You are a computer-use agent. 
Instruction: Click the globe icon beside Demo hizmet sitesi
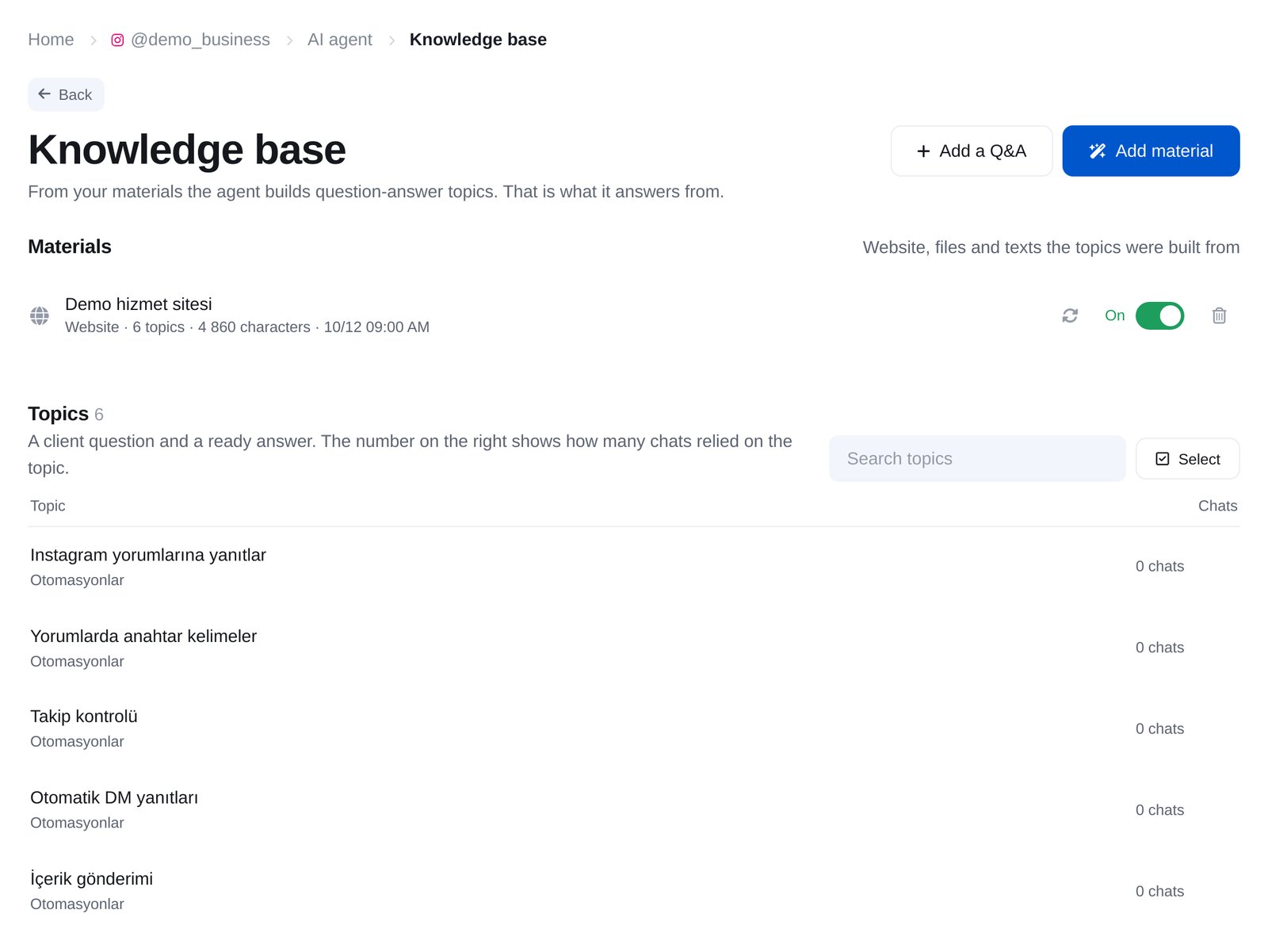40,315
